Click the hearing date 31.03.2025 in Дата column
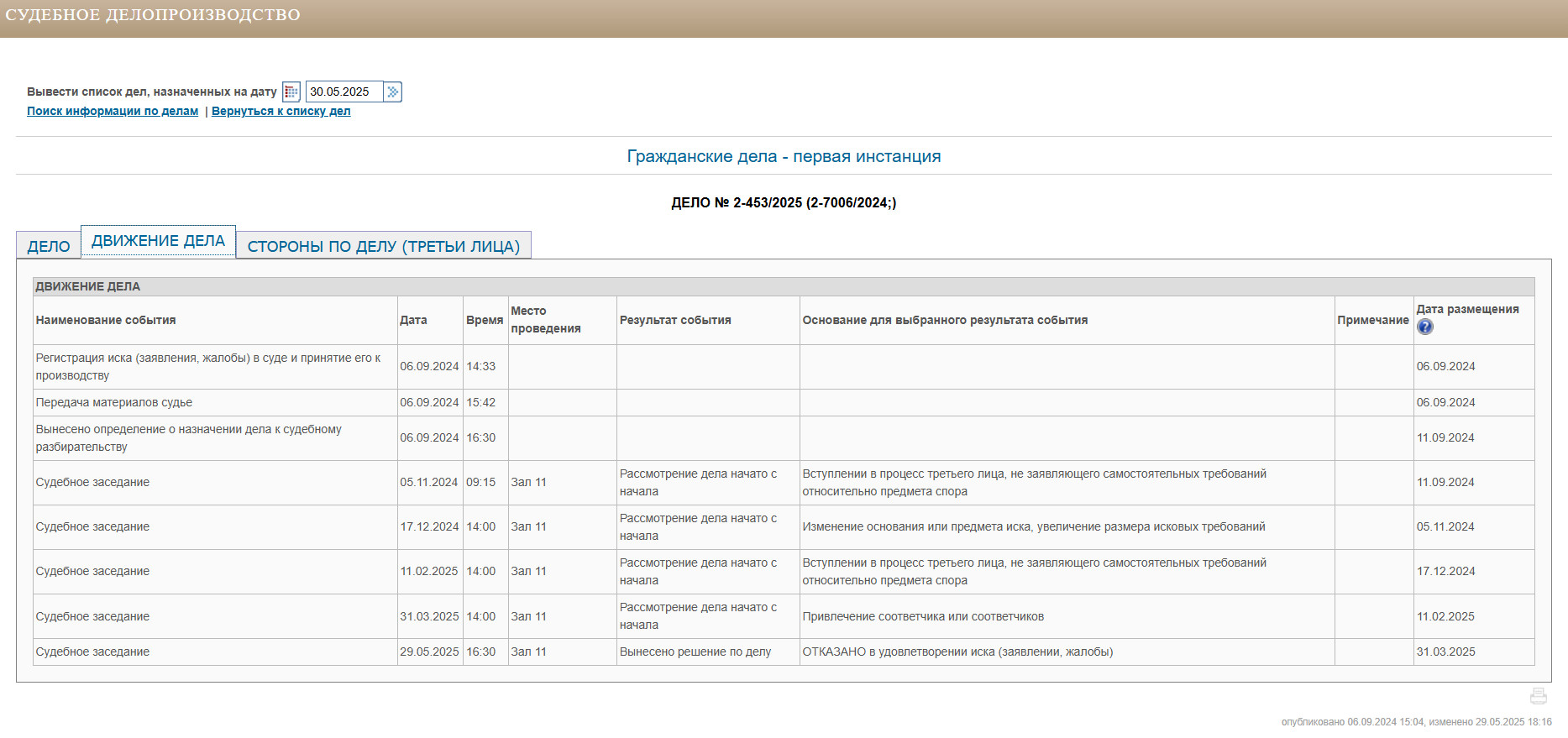1568x738 pixels. pyautogui.click(x=429, y=616)
